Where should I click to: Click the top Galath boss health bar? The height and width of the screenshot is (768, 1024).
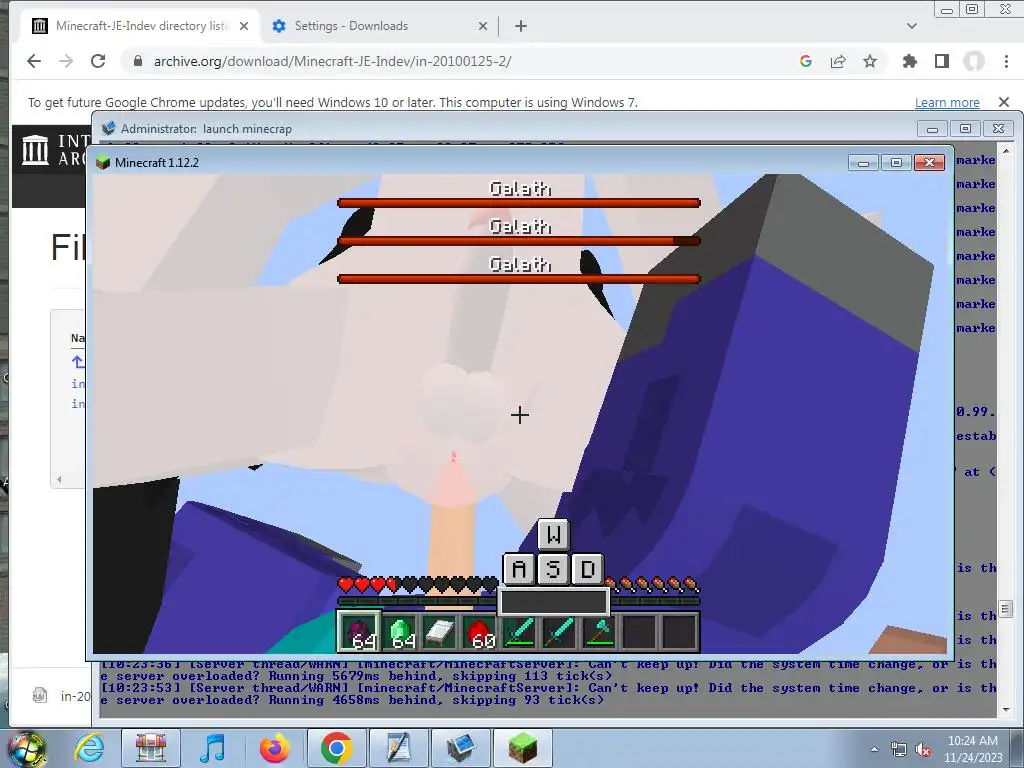click(519, 203)
